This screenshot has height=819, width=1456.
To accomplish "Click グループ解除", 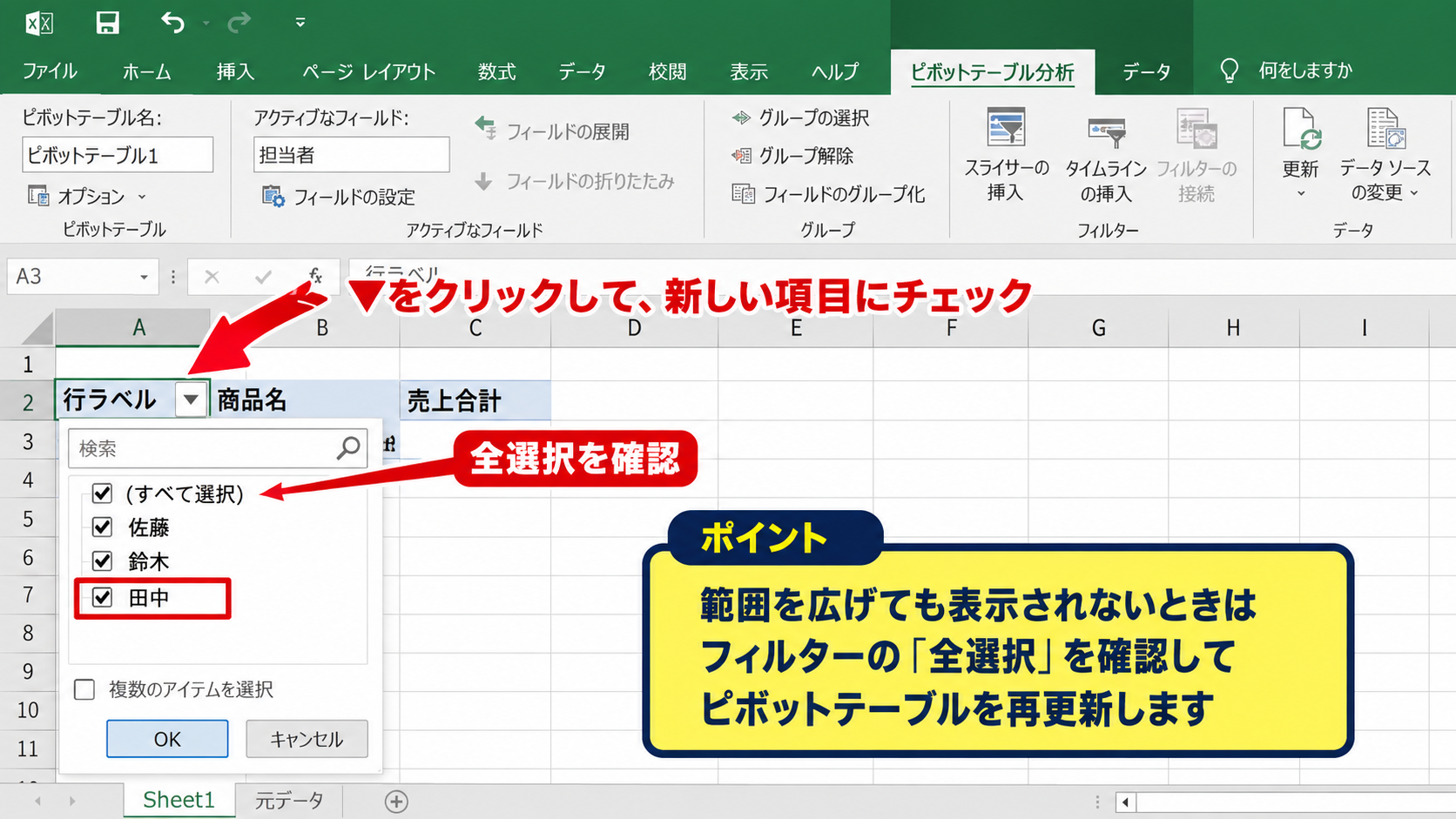I will click(792, 156).
